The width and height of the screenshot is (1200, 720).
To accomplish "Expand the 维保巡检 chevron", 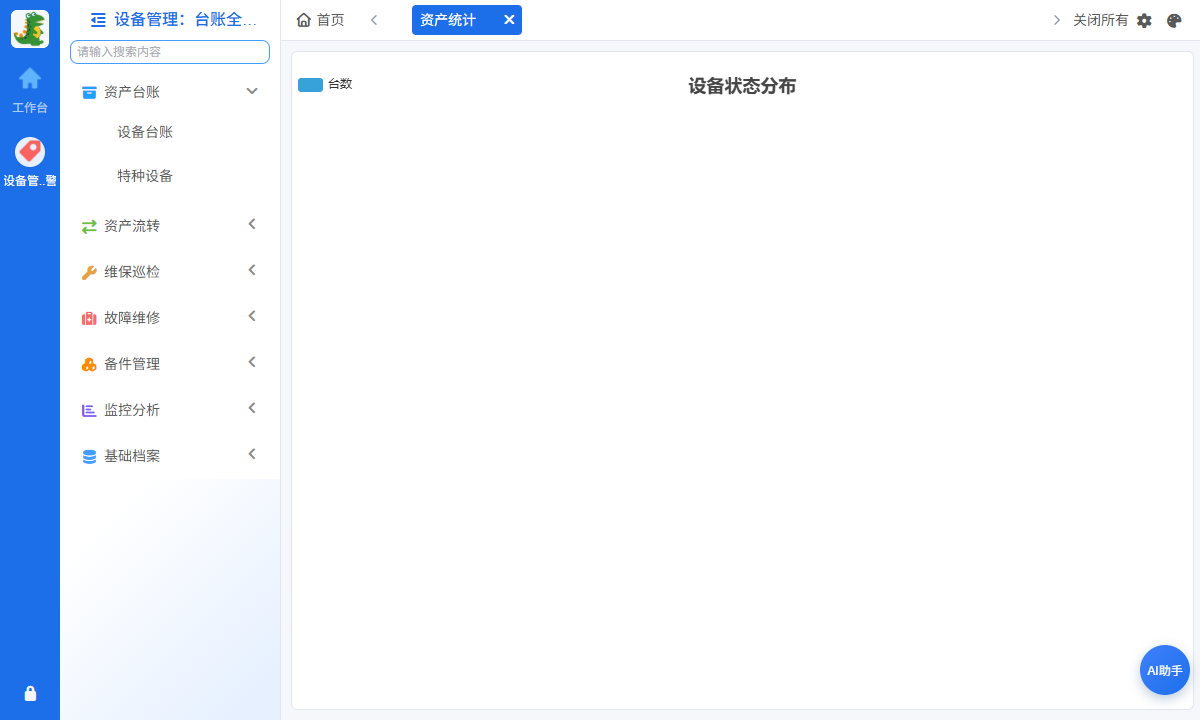I will (252, 270).
